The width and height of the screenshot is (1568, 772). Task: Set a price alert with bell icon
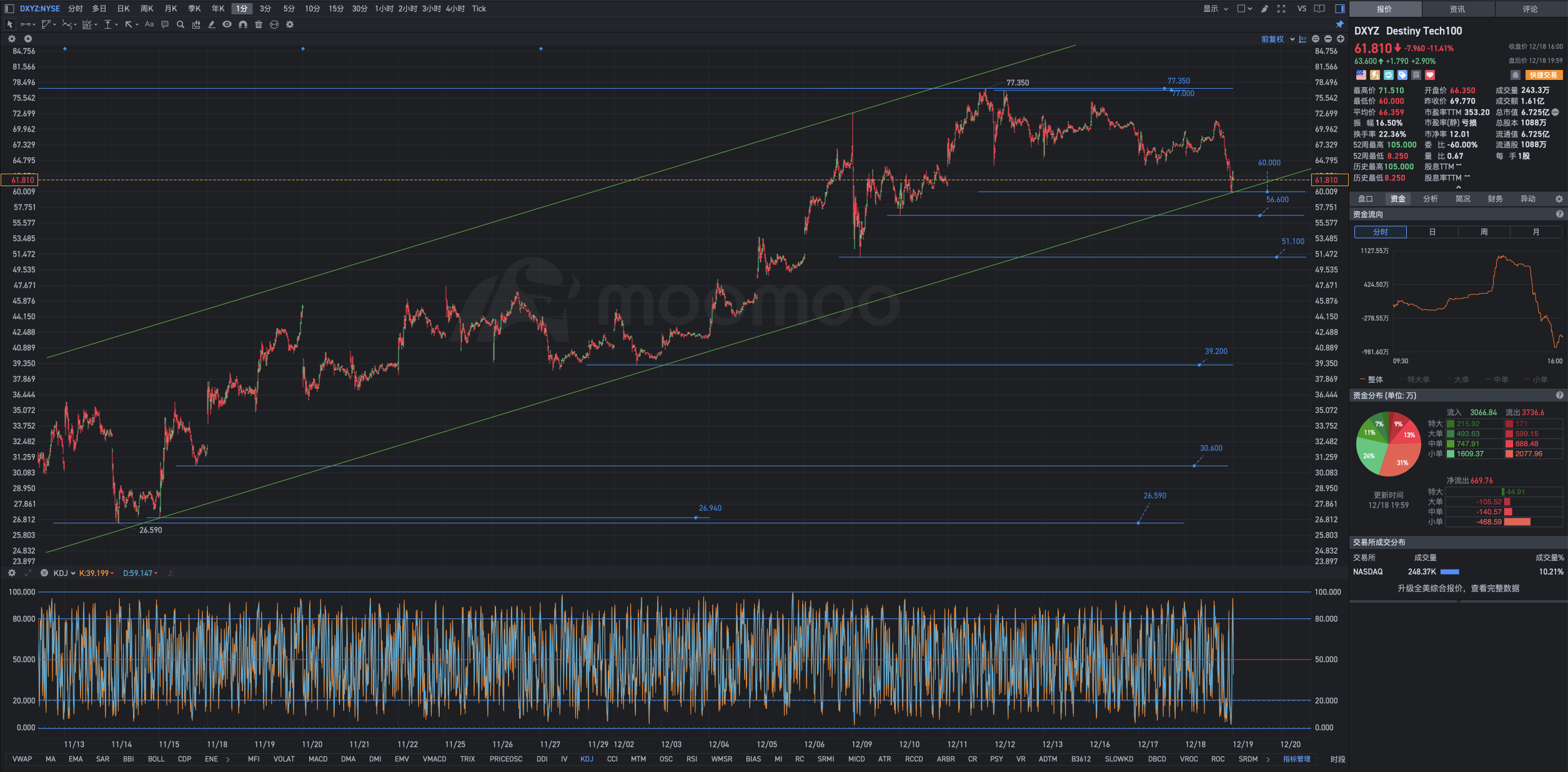click(x=1515, y=75)
